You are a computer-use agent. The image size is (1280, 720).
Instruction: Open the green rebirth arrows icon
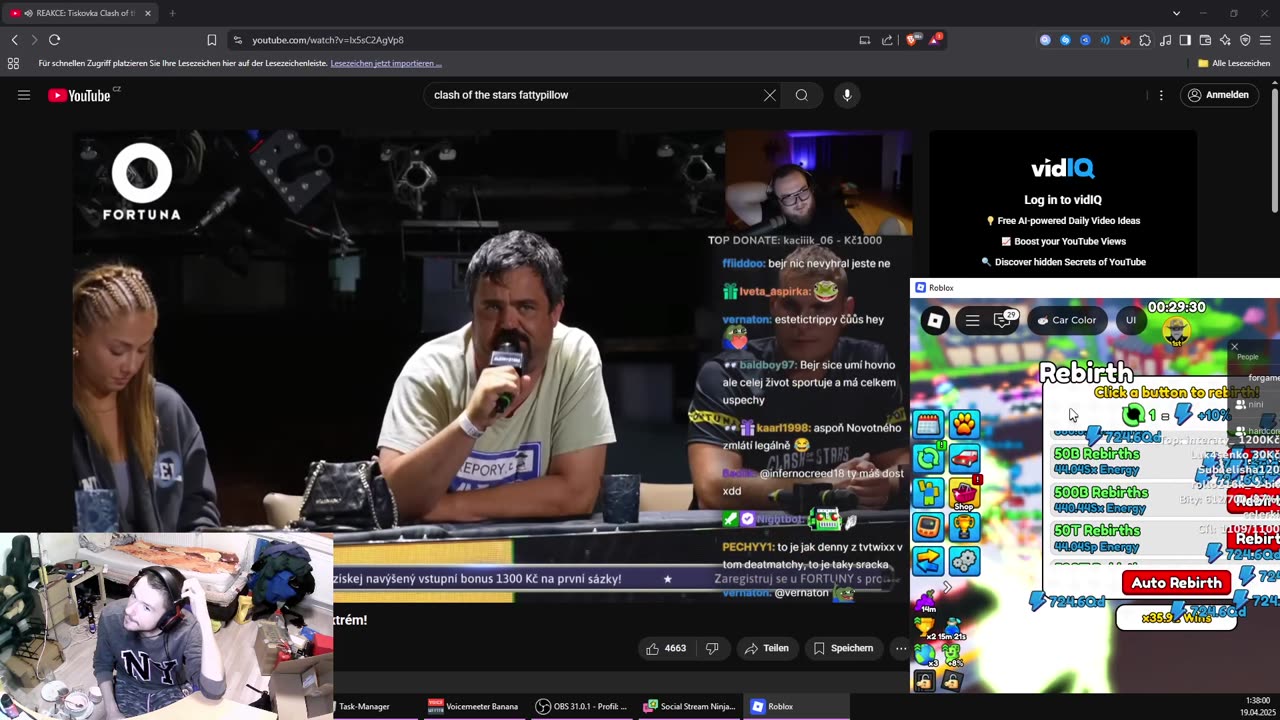(x=928, y=459)
